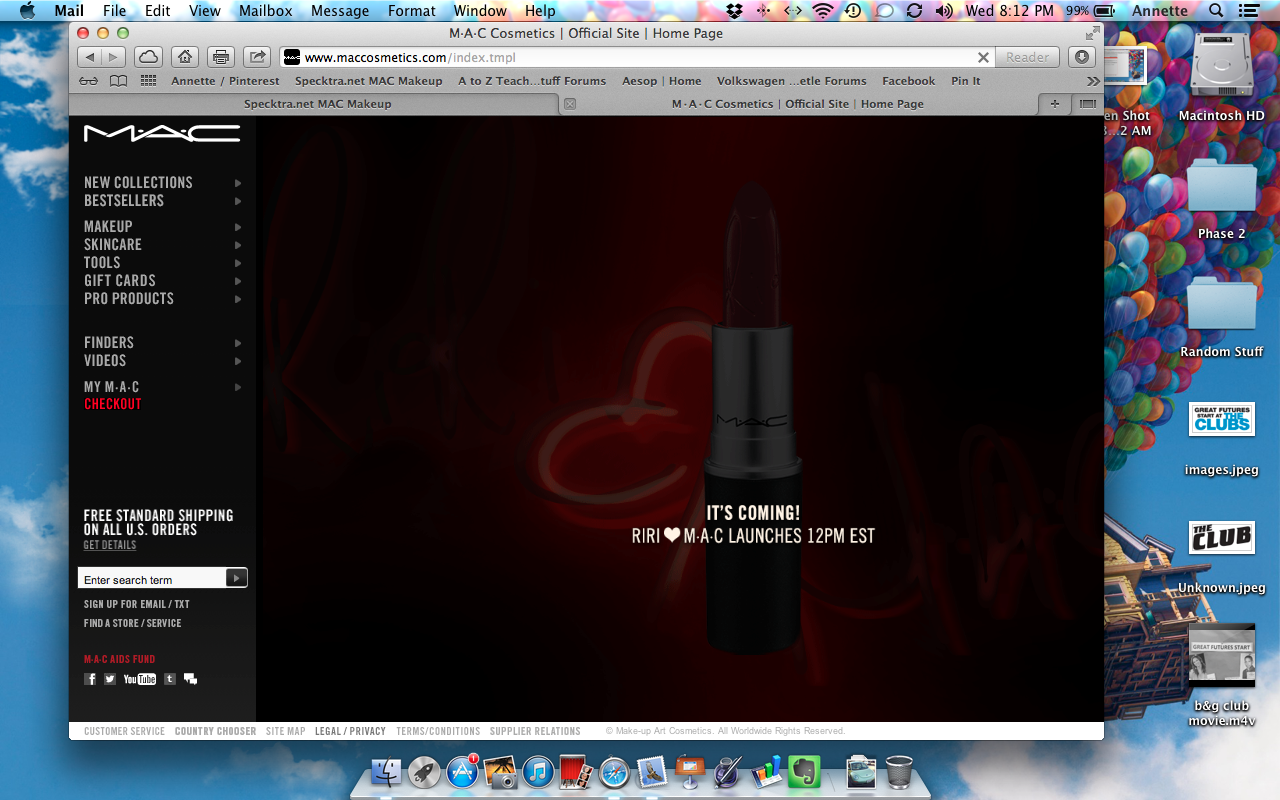Select the M·A·C Cosmetics Official Site tab

798,104
